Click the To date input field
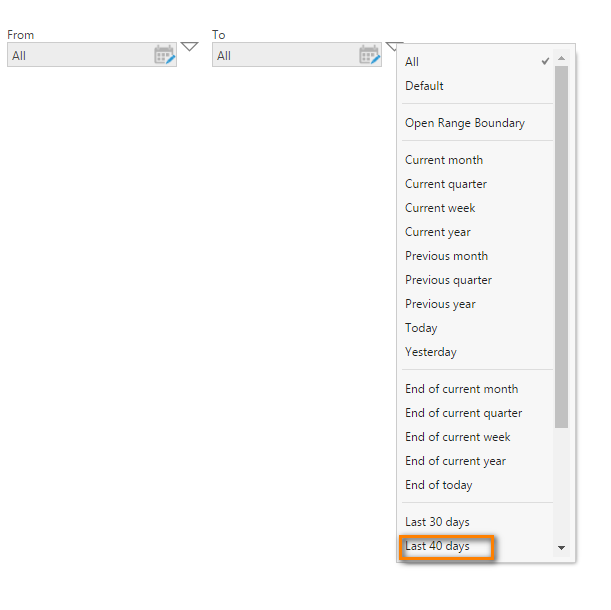 [x=285, y=55]
